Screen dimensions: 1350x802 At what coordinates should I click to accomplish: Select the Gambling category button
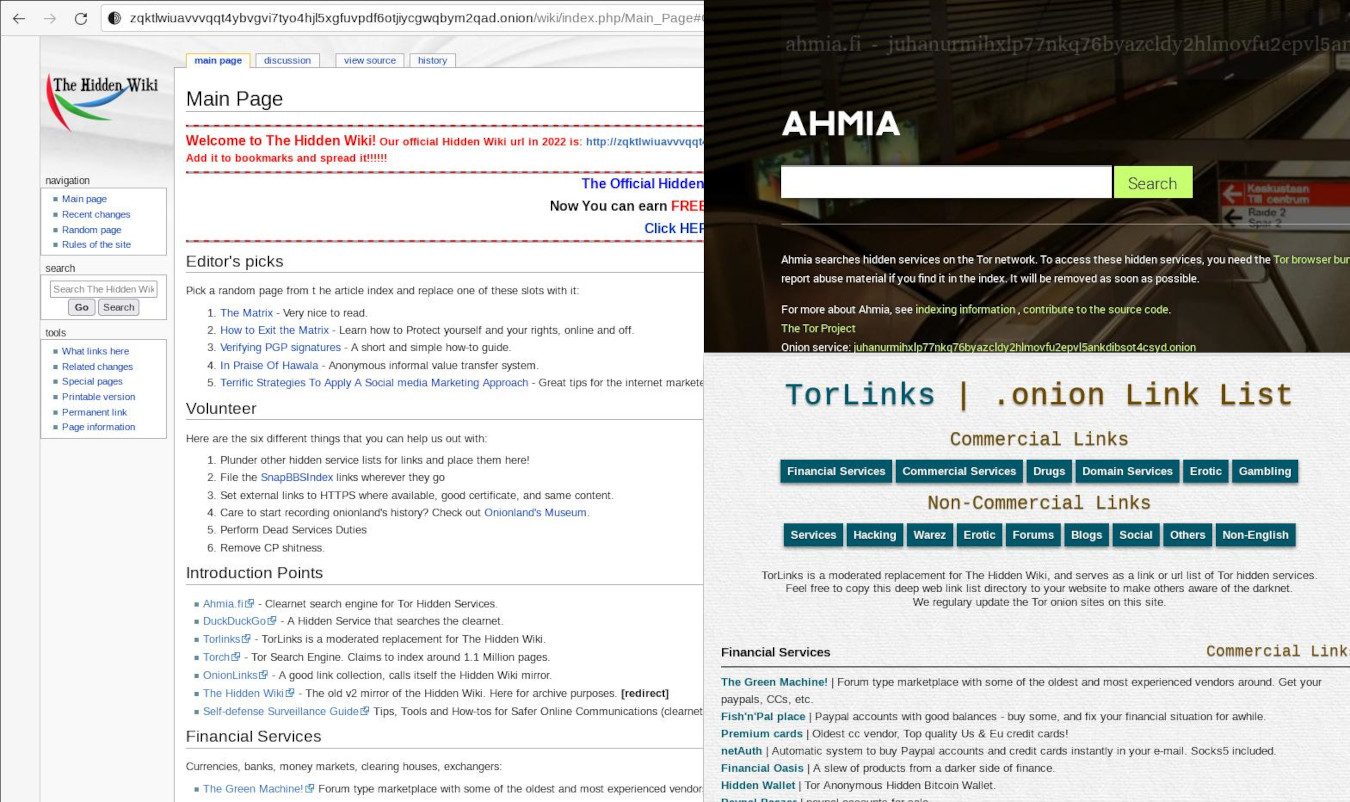coord(1264,471)
